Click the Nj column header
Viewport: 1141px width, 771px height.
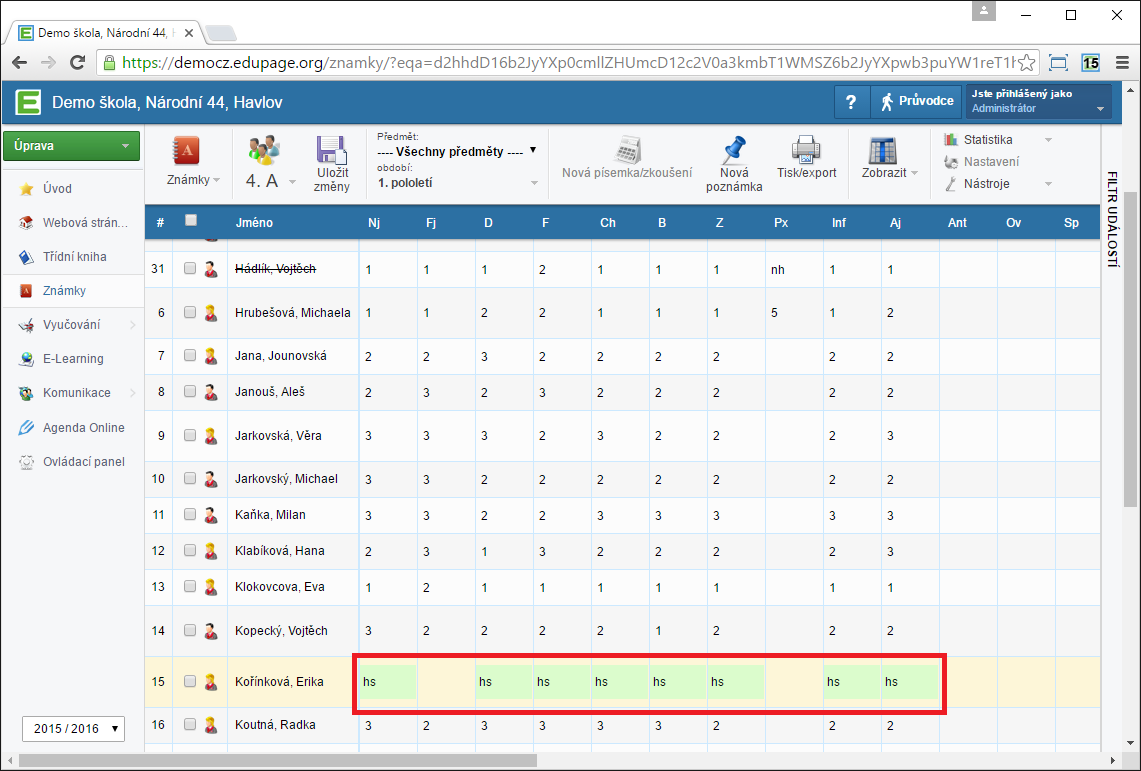click(x=374, y=223)
